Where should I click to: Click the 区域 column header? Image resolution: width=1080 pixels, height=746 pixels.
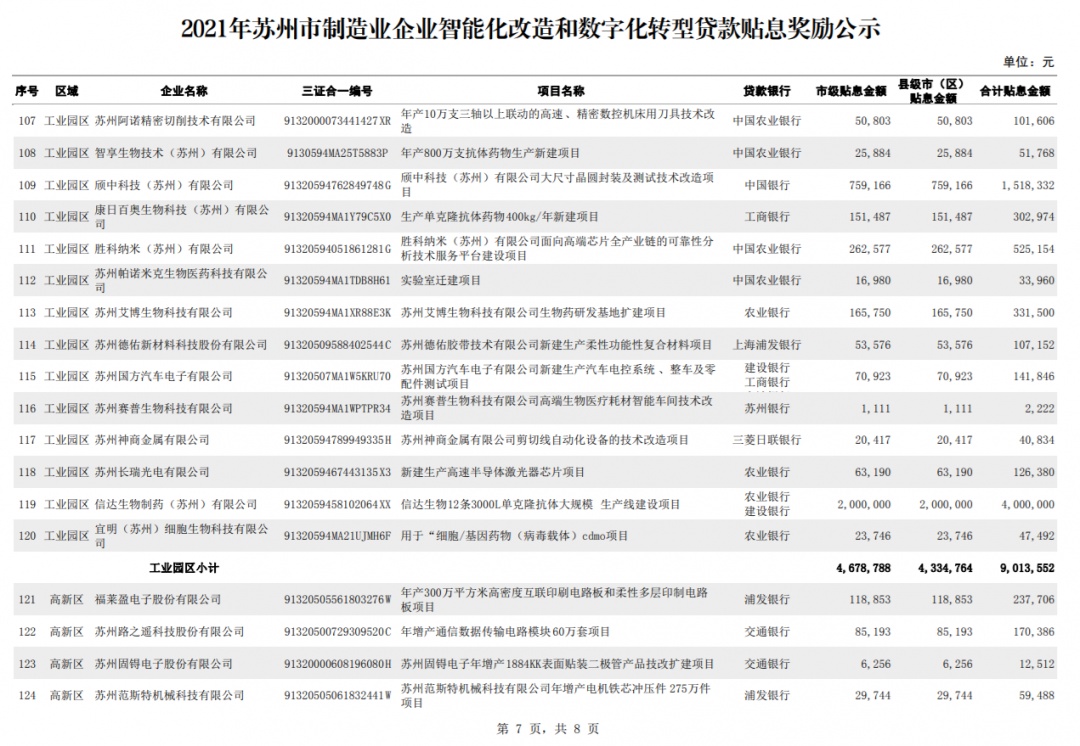pyautogui.click(x=67, y=91)
